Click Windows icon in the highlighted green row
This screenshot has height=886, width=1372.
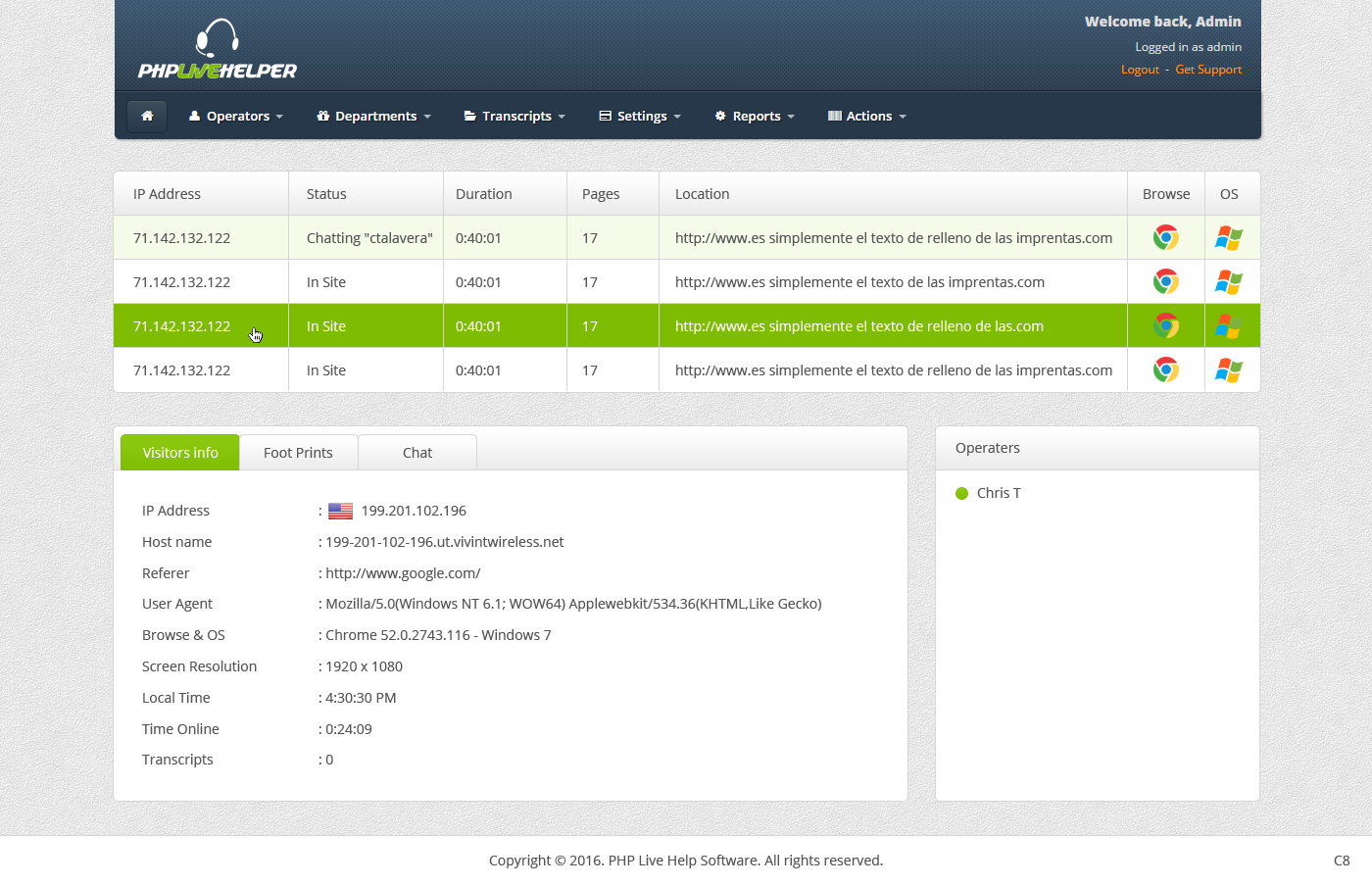coord(1229,325)
